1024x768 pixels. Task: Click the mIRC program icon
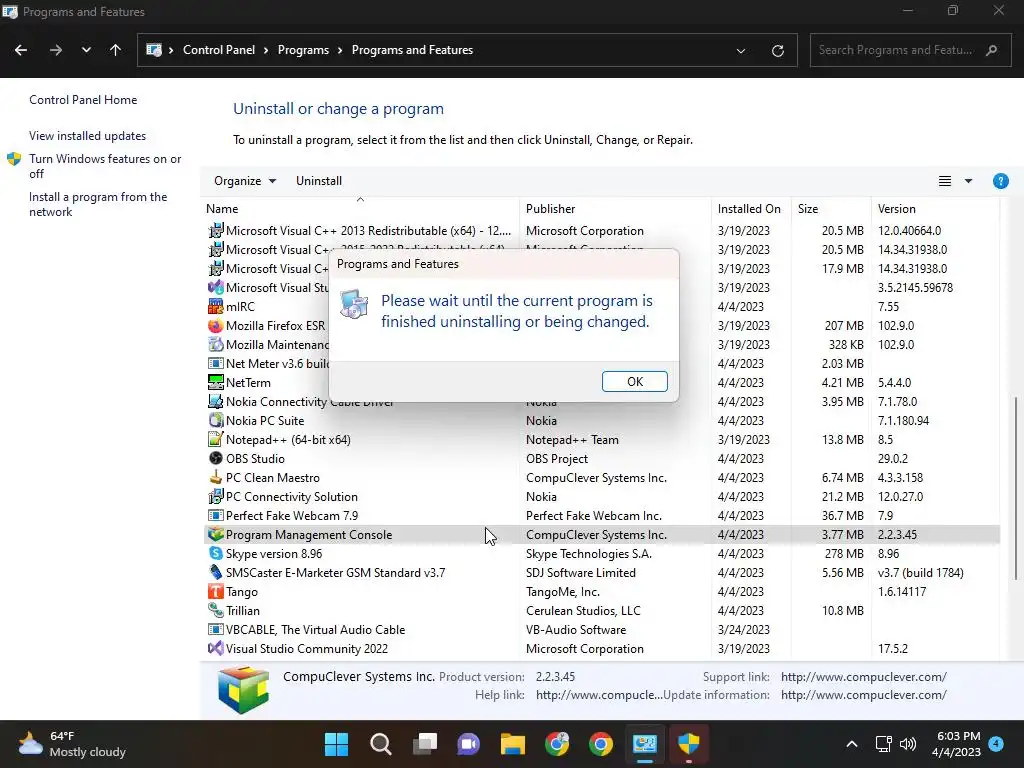(x=216, y=306)
